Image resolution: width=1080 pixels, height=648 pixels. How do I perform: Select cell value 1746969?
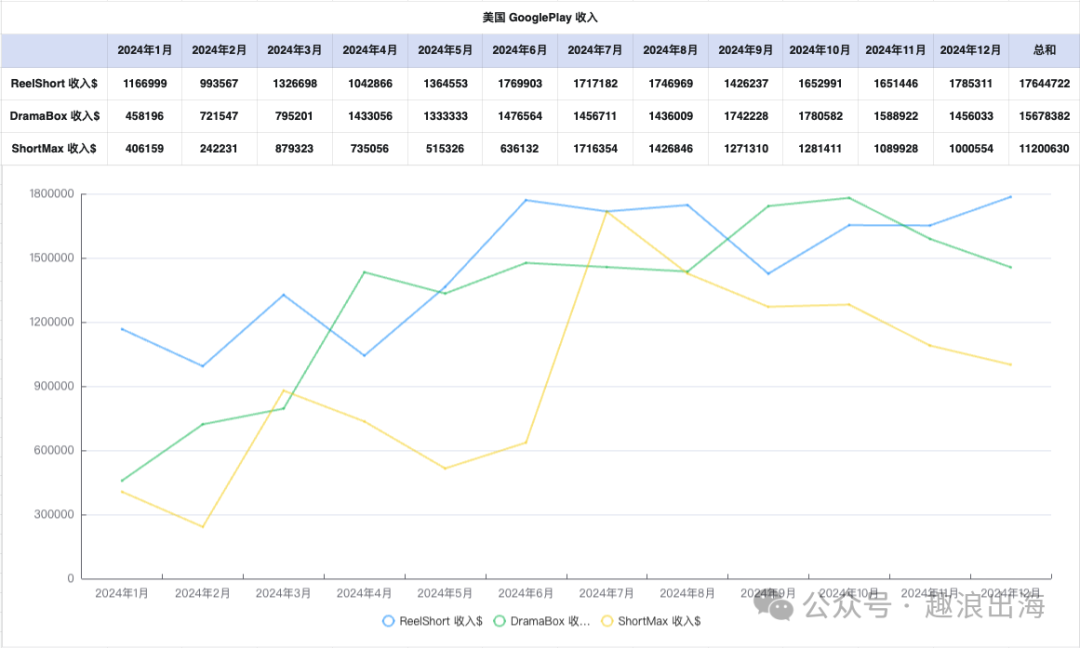pyautogui.click(x=670, y=83)
